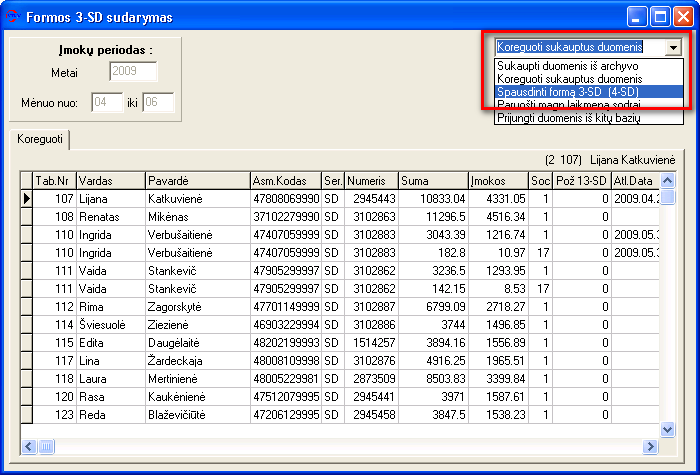Switch to the Koreguoti tab
700x475 pixels.
point(40,139)
